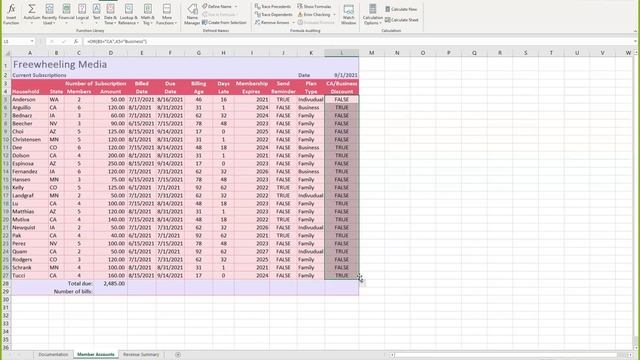The image size is (640, 360).
Task: Open the Text functions menu
Action: tap(96, 14)
